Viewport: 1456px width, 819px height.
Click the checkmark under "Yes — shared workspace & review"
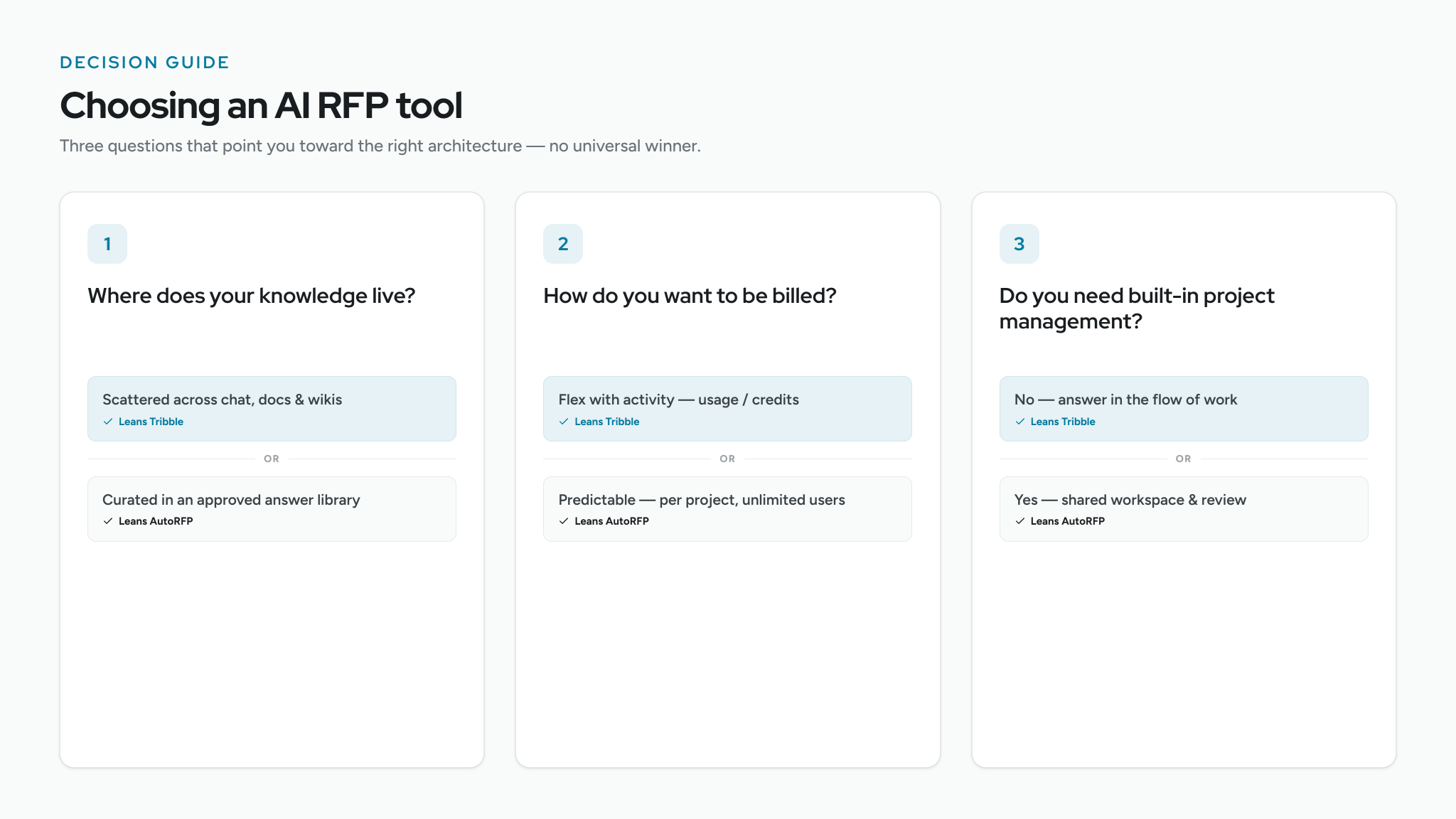click(1020, 521)
